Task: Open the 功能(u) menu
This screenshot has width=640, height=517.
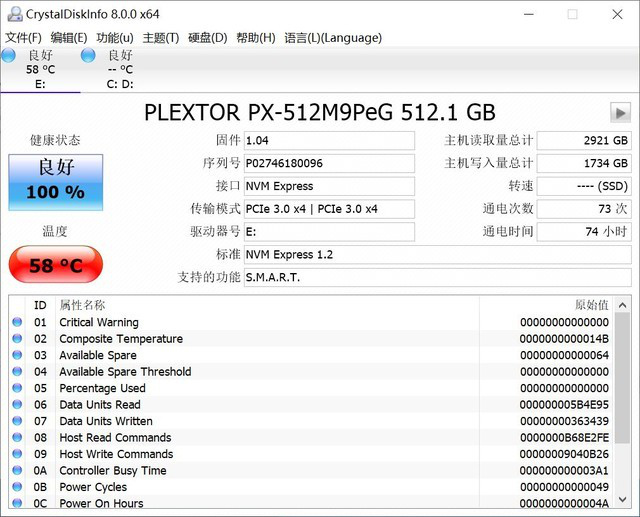Action: click(x=115, y=38)
